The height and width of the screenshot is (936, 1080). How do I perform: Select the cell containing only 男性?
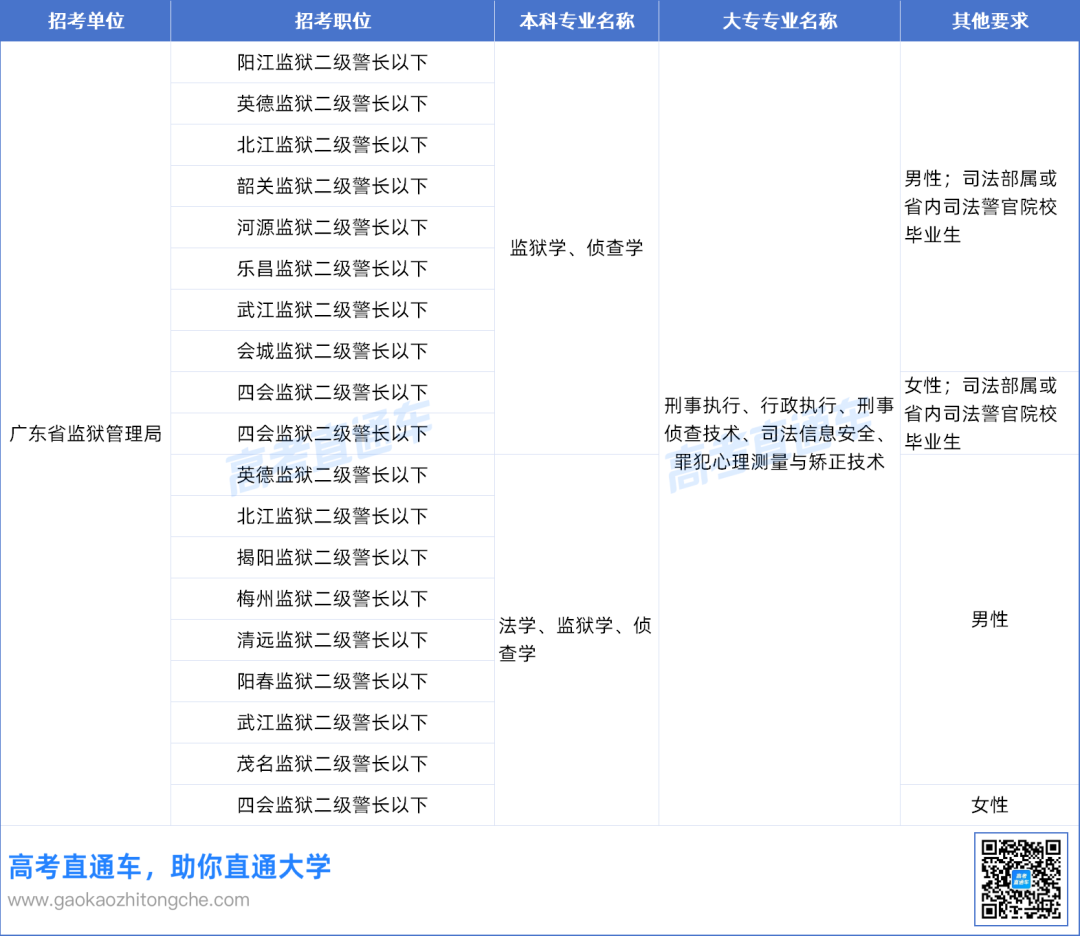pos(990,619)
